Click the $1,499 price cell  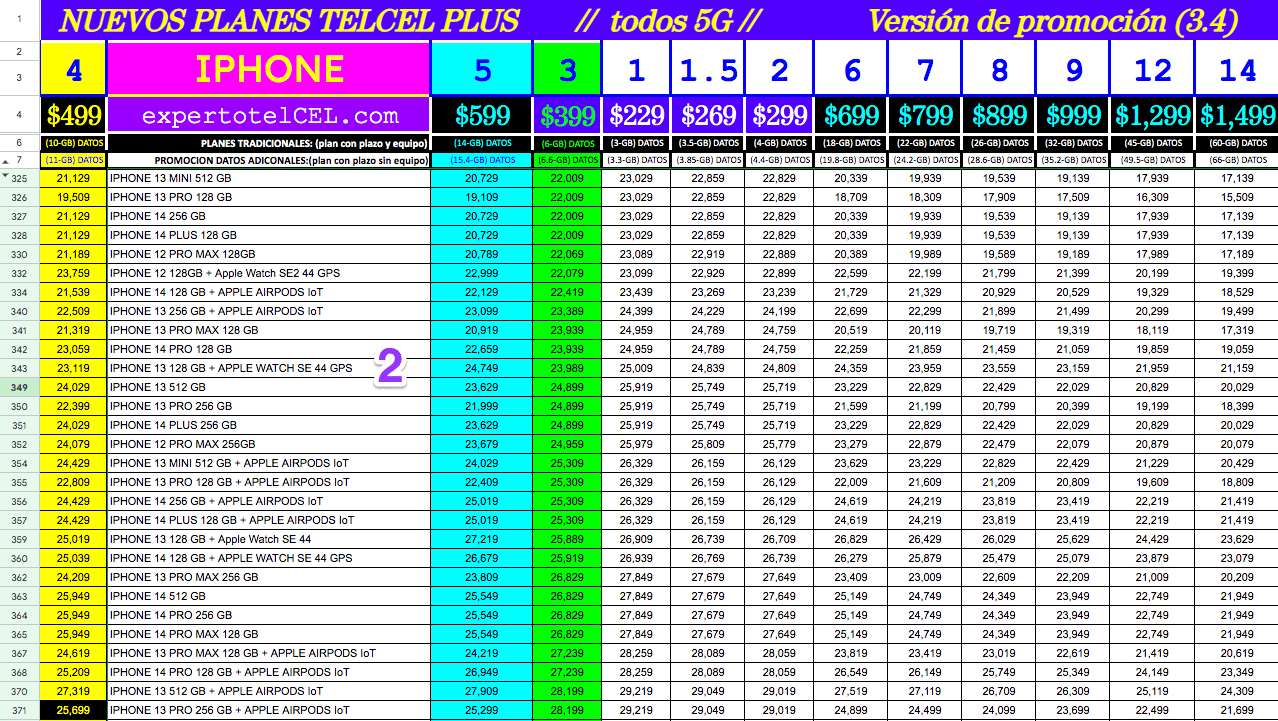coord(1238,116)
